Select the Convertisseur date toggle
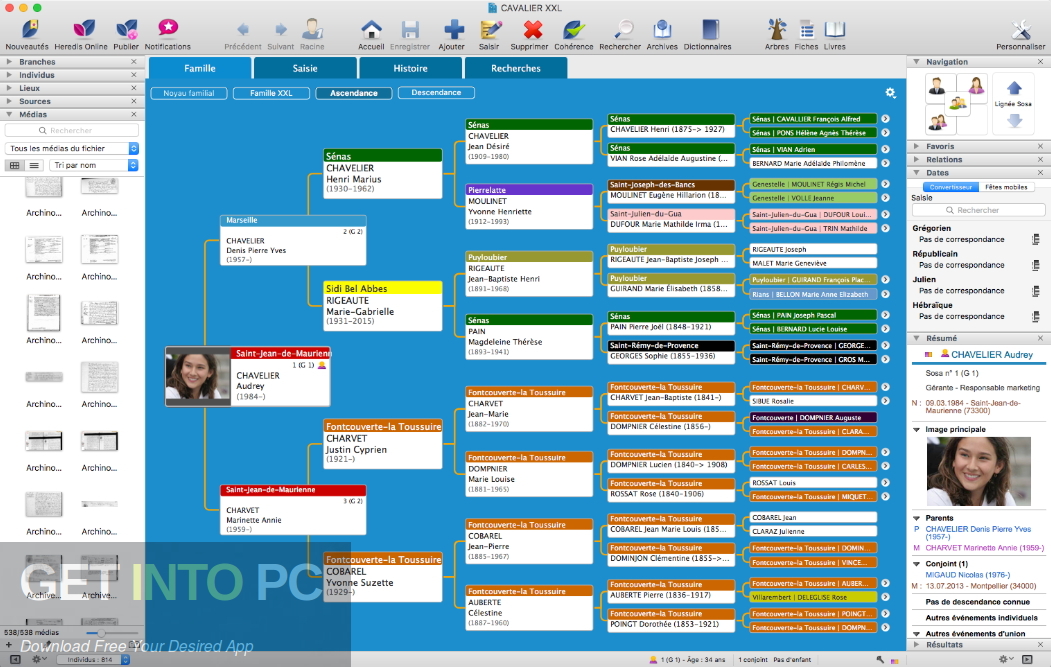1051x667 pixels. click(950, 187)
